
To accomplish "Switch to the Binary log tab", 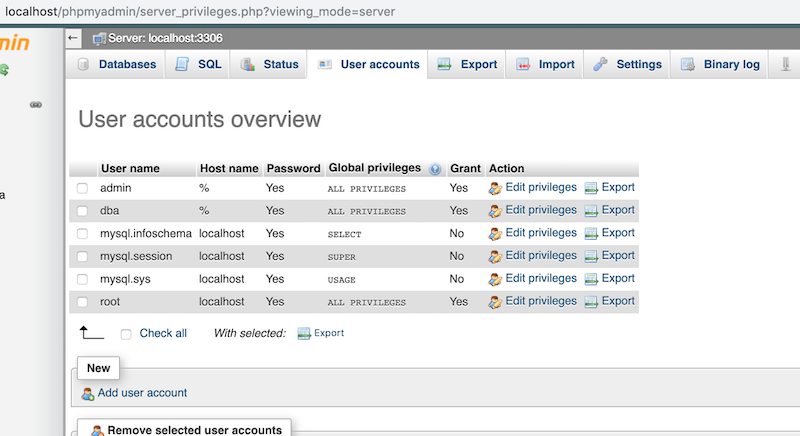I will [x=719, y=64].
